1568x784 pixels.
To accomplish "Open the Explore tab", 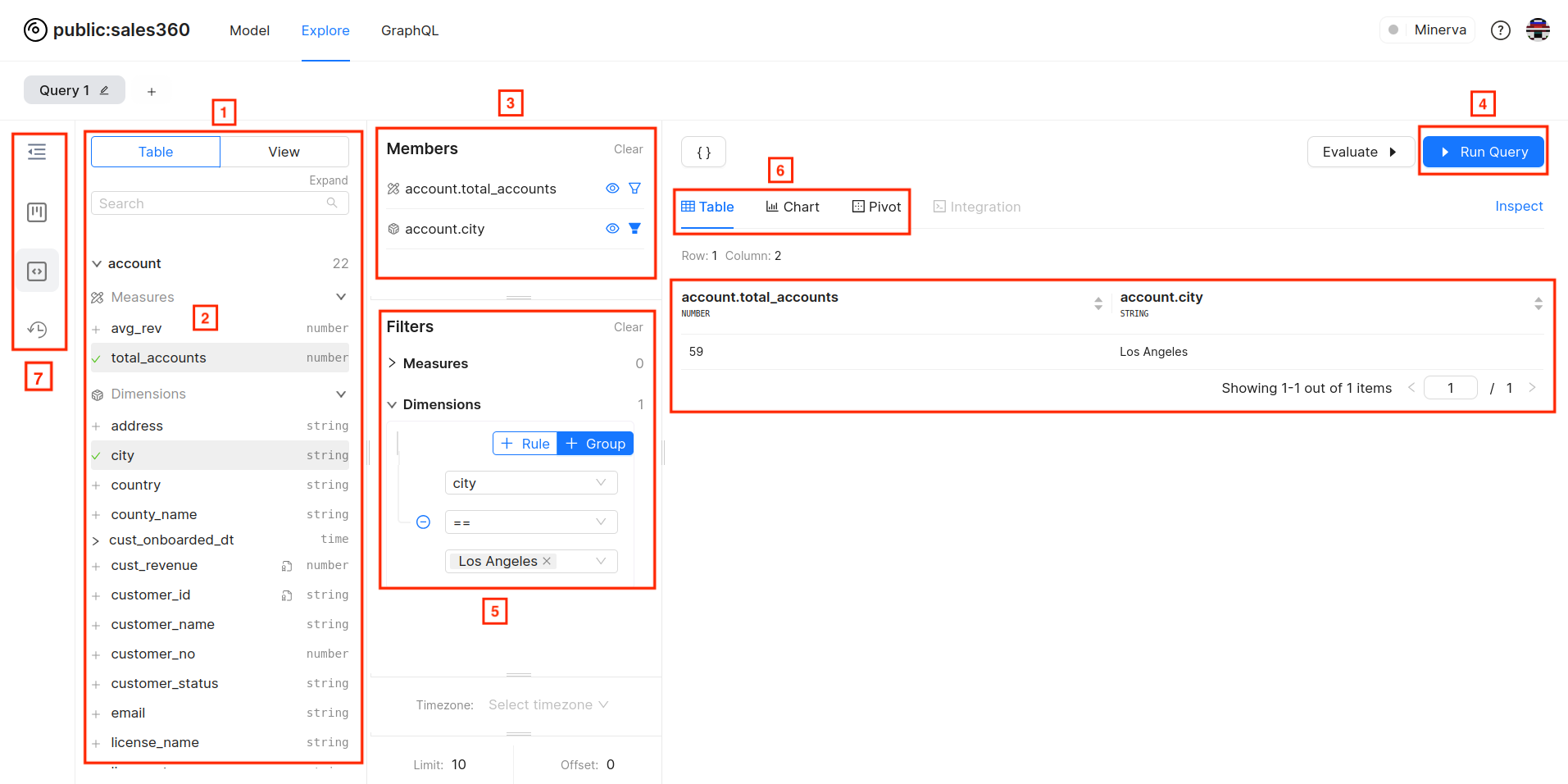I will [x=325, y=30].
